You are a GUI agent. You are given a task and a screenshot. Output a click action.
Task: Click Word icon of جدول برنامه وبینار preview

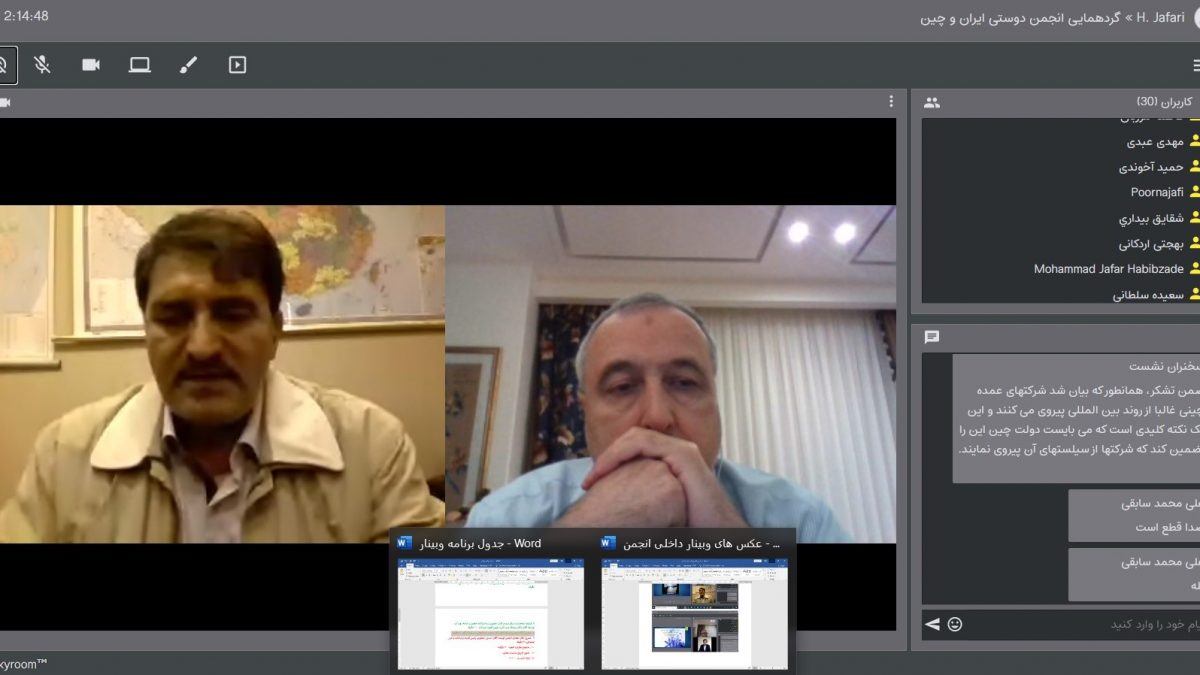(404, 543)
